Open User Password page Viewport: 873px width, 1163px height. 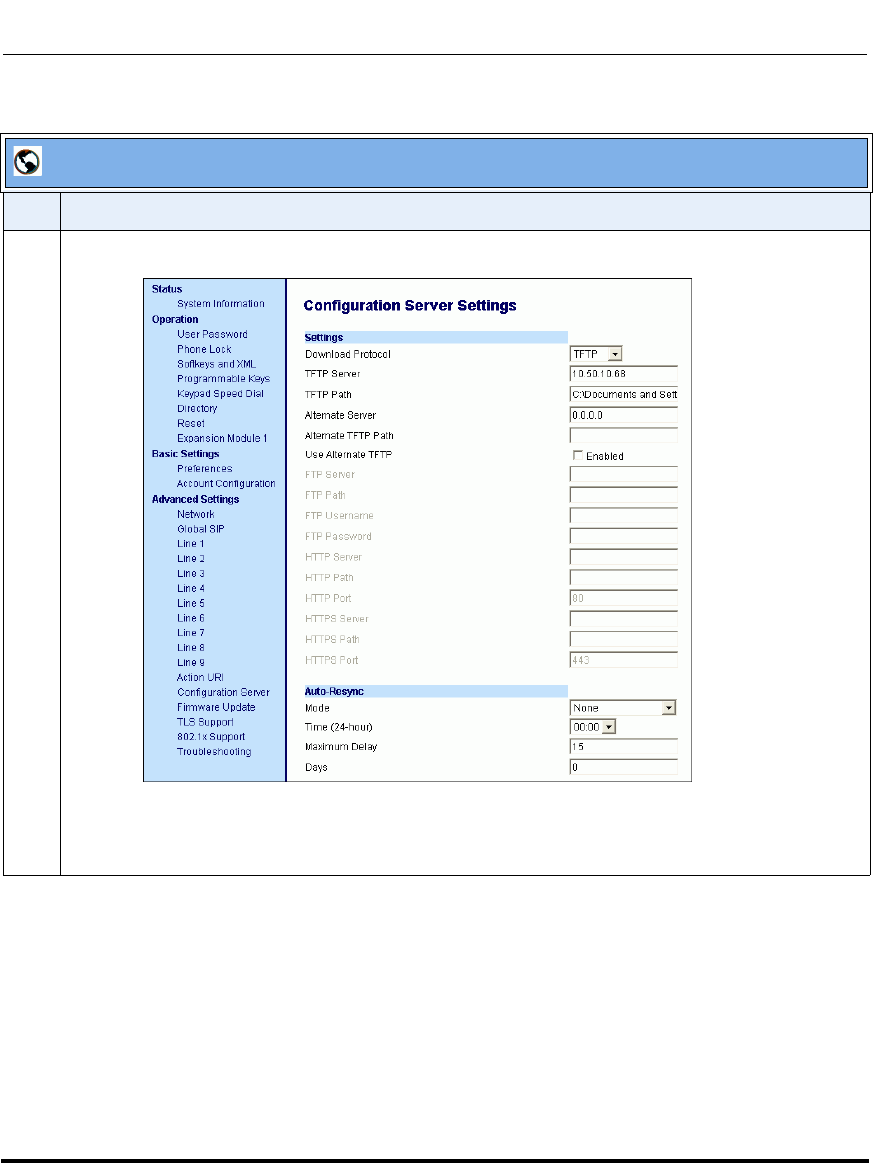[212, 335]
